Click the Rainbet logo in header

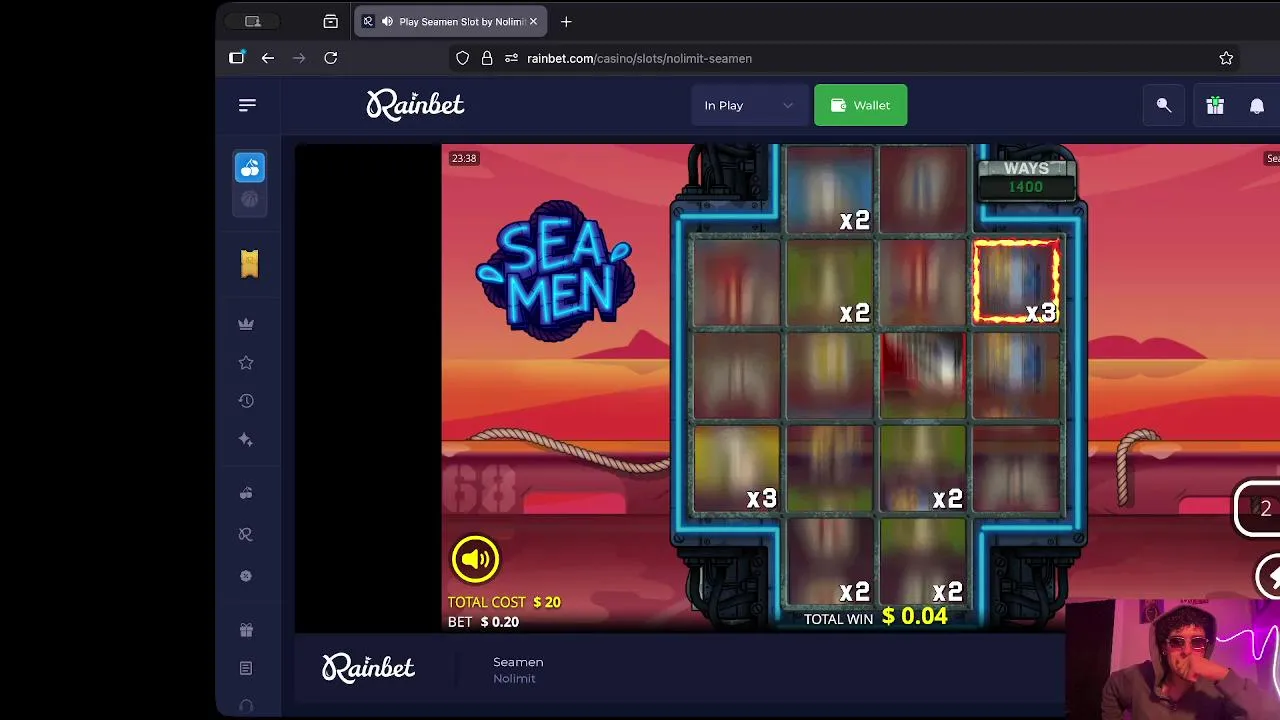click(x=415, y=105)
